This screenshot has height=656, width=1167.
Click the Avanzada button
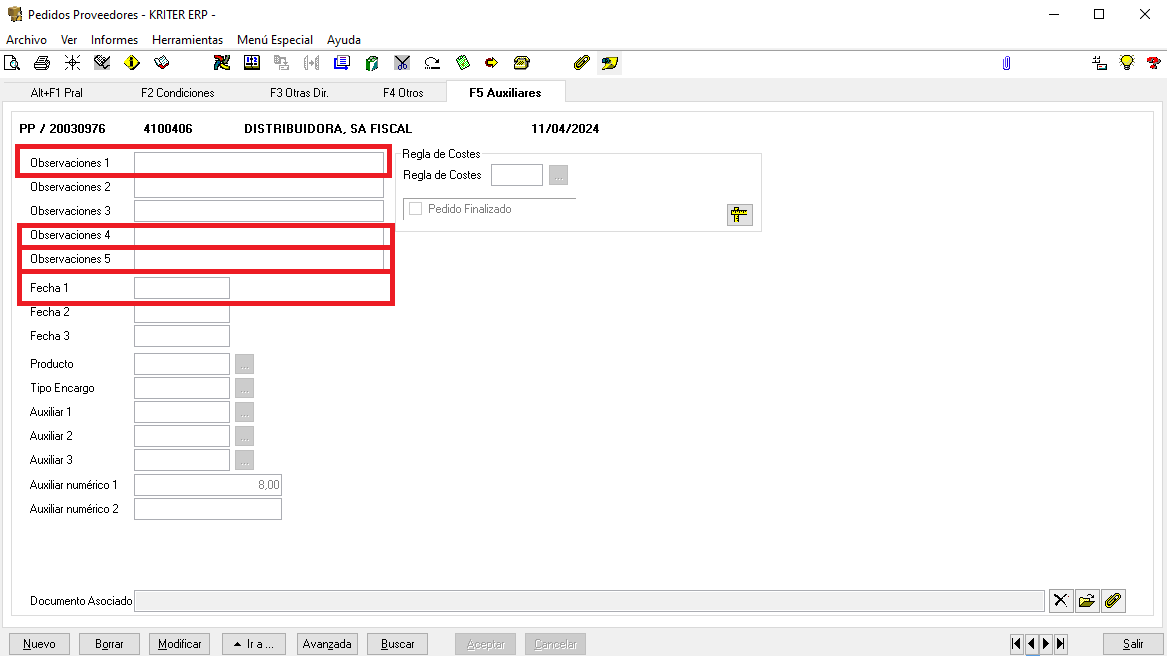point(327,644)
